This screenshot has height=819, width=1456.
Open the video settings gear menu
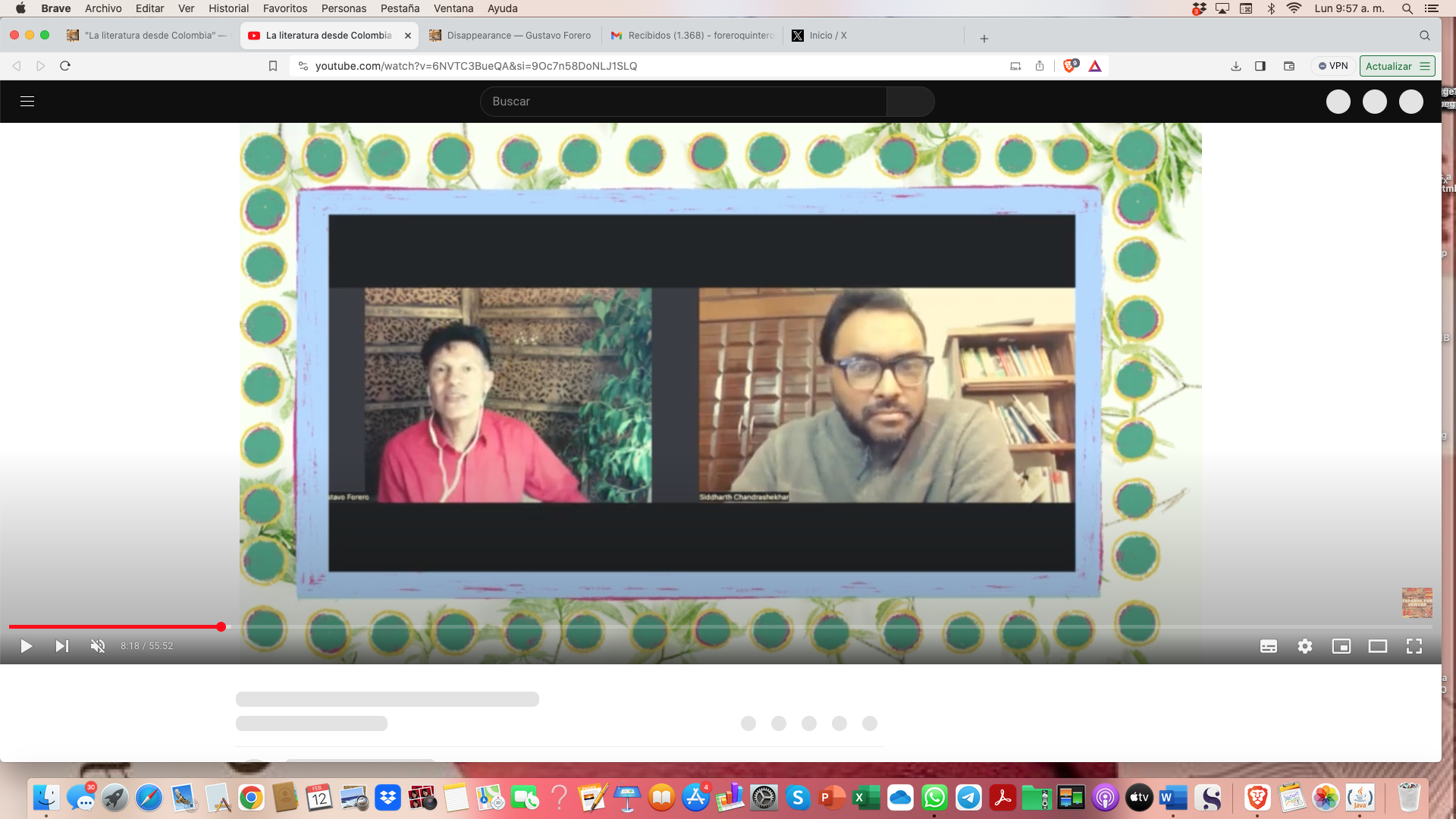click(1305, 646)
